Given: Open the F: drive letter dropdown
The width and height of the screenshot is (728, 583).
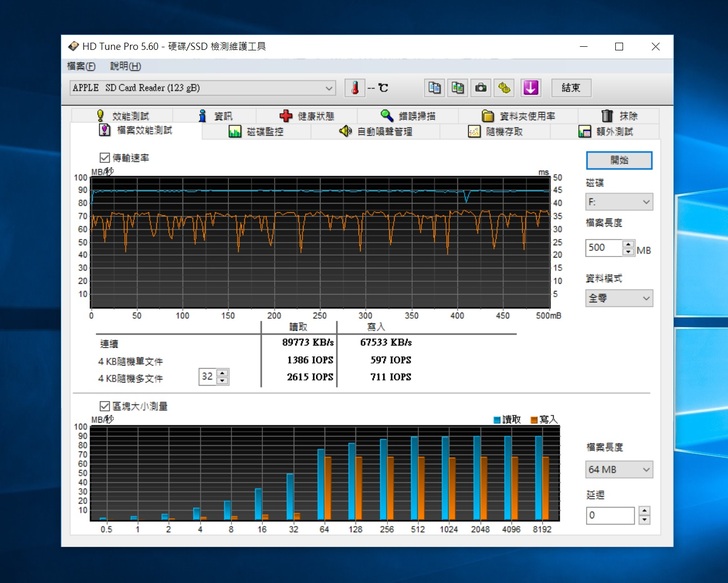Looking at the screenshot, I should pyautogui.click(x=619, y=202).
